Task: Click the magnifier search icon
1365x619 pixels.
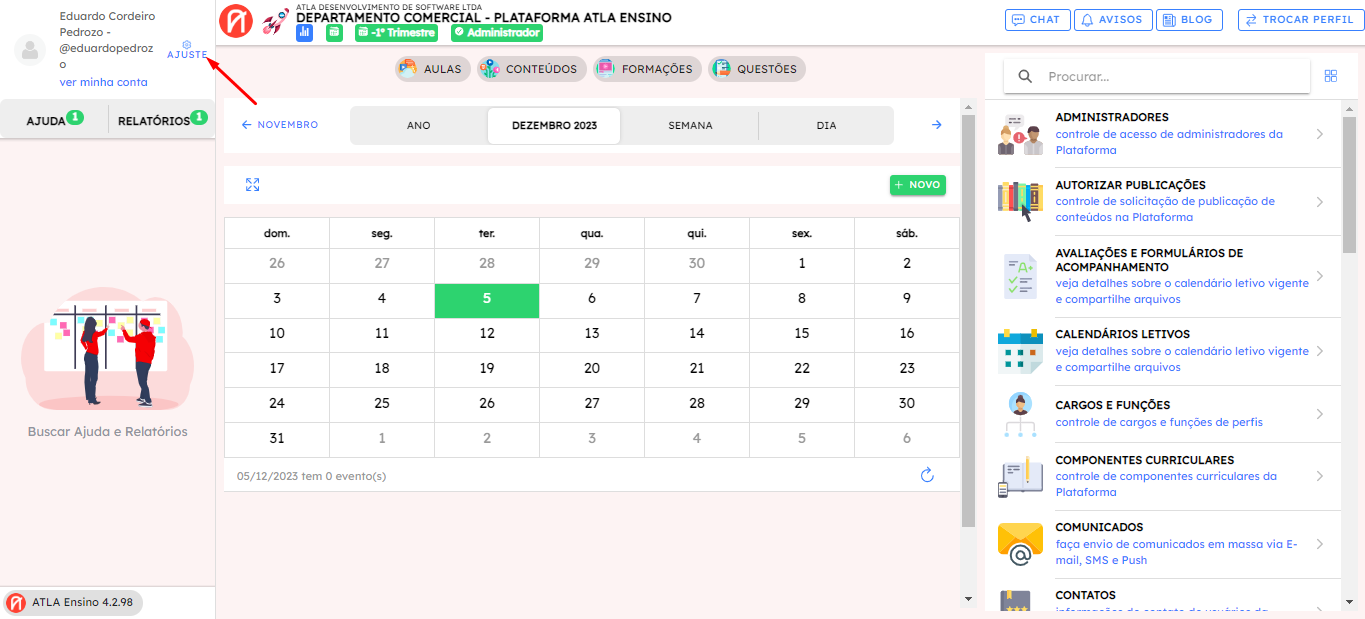Action: (1025, 76)
